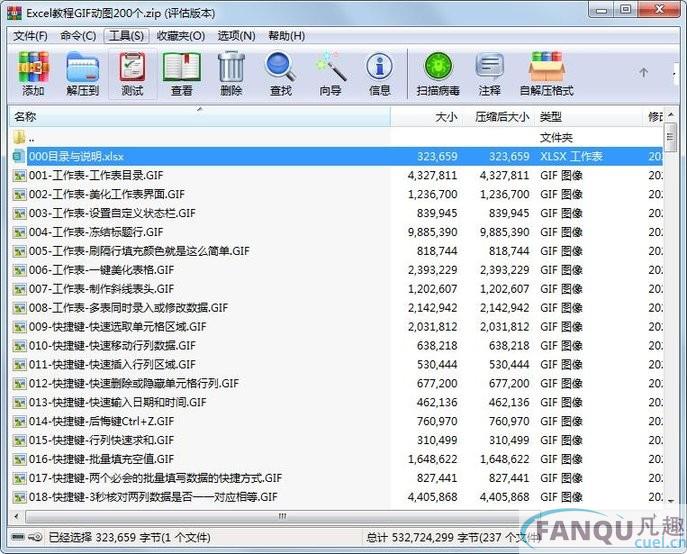The width and height of the screenshot is (687, 554).
Task: Click the horizontal scrollbar left arrow
Action: (x=17, y=516)
